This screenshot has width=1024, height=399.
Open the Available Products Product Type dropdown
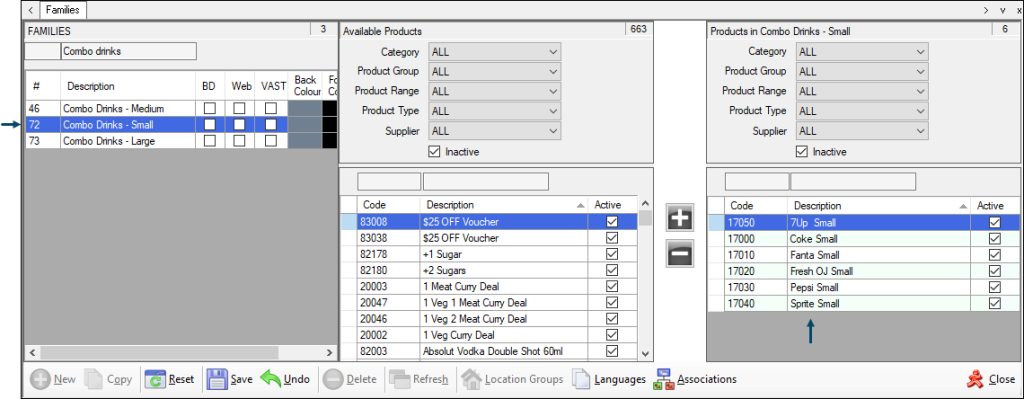tap(494, 111)
